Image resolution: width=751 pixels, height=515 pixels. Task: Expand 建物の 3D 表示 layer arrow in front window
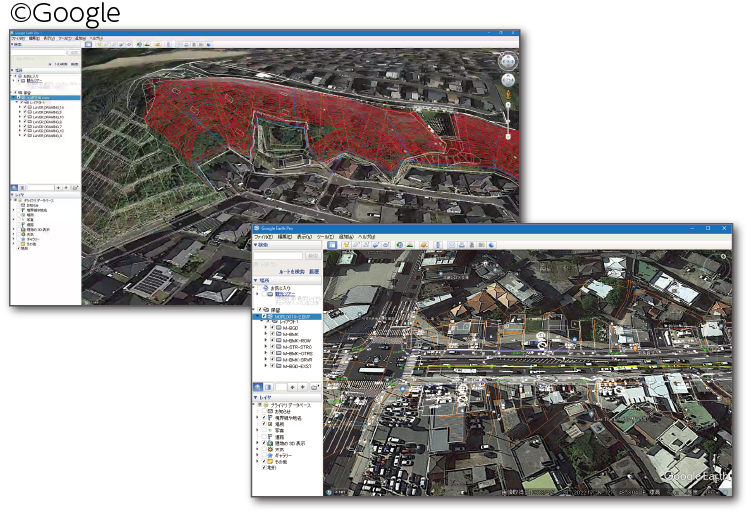point(257,443)
